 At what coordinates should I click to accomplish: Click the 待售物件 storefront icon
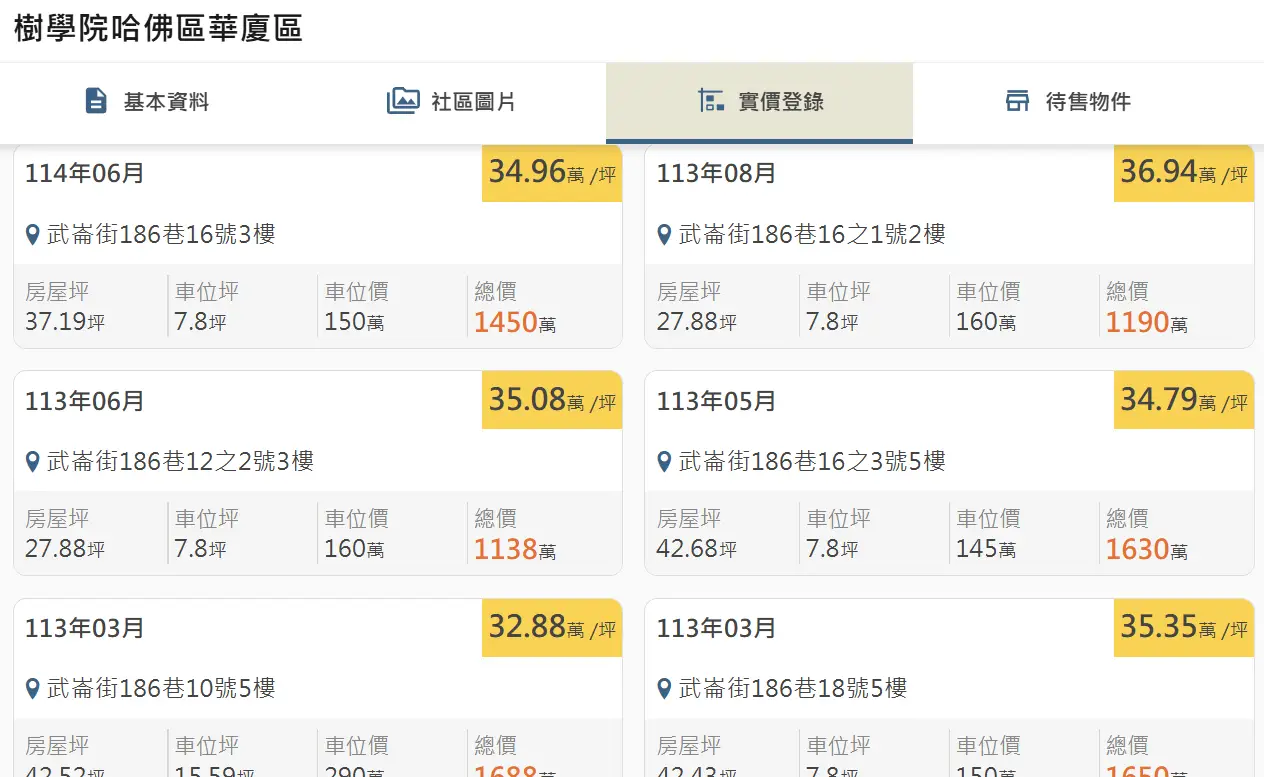pos(1017,101)
